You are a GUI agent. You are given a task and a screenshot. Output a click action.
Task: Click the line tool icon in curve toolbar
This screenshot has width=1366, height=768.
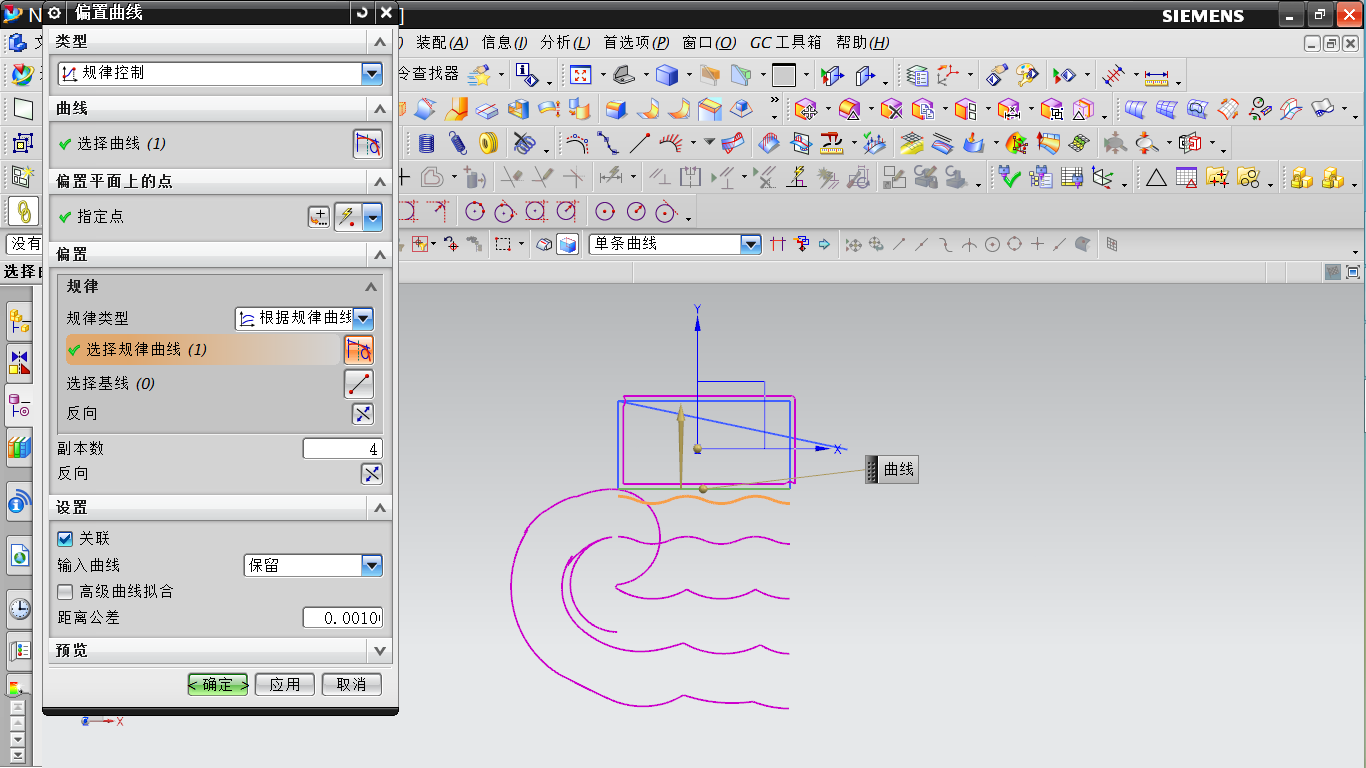(641, 143)
